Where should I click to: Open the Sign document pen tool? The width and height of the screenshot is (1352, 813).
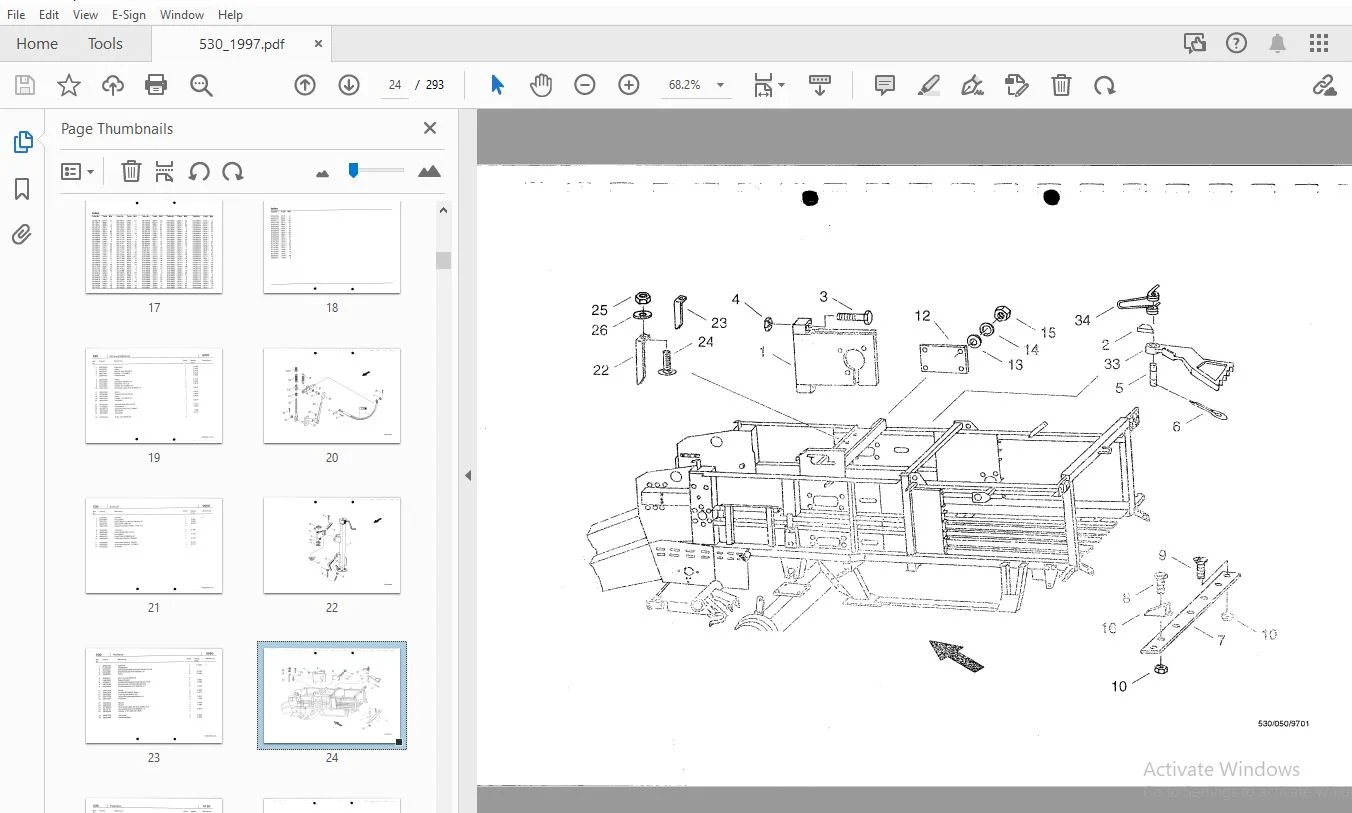click(x=972, y=85)
